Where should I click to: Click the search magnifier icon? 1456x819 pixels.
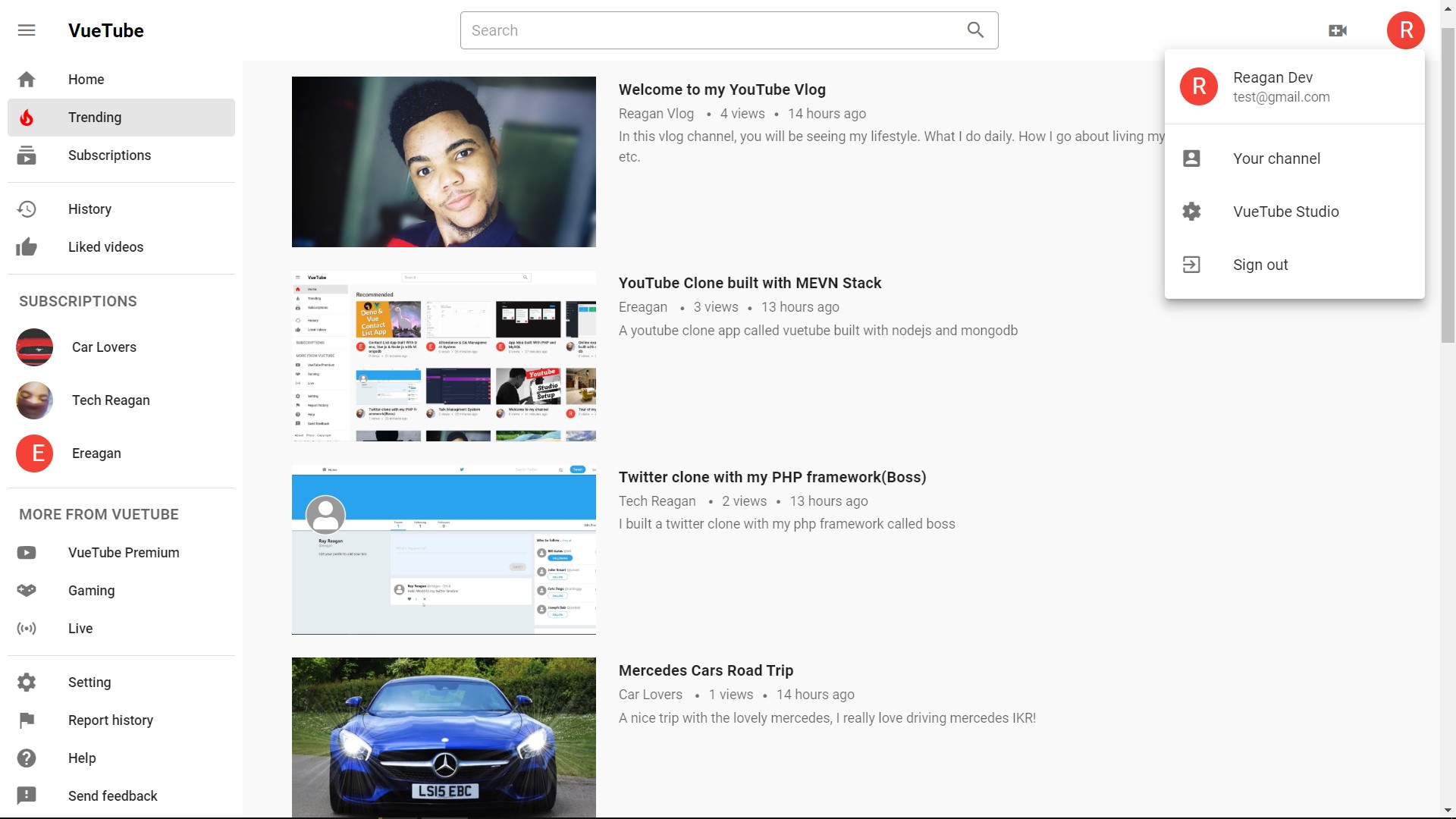coord(975,30)
